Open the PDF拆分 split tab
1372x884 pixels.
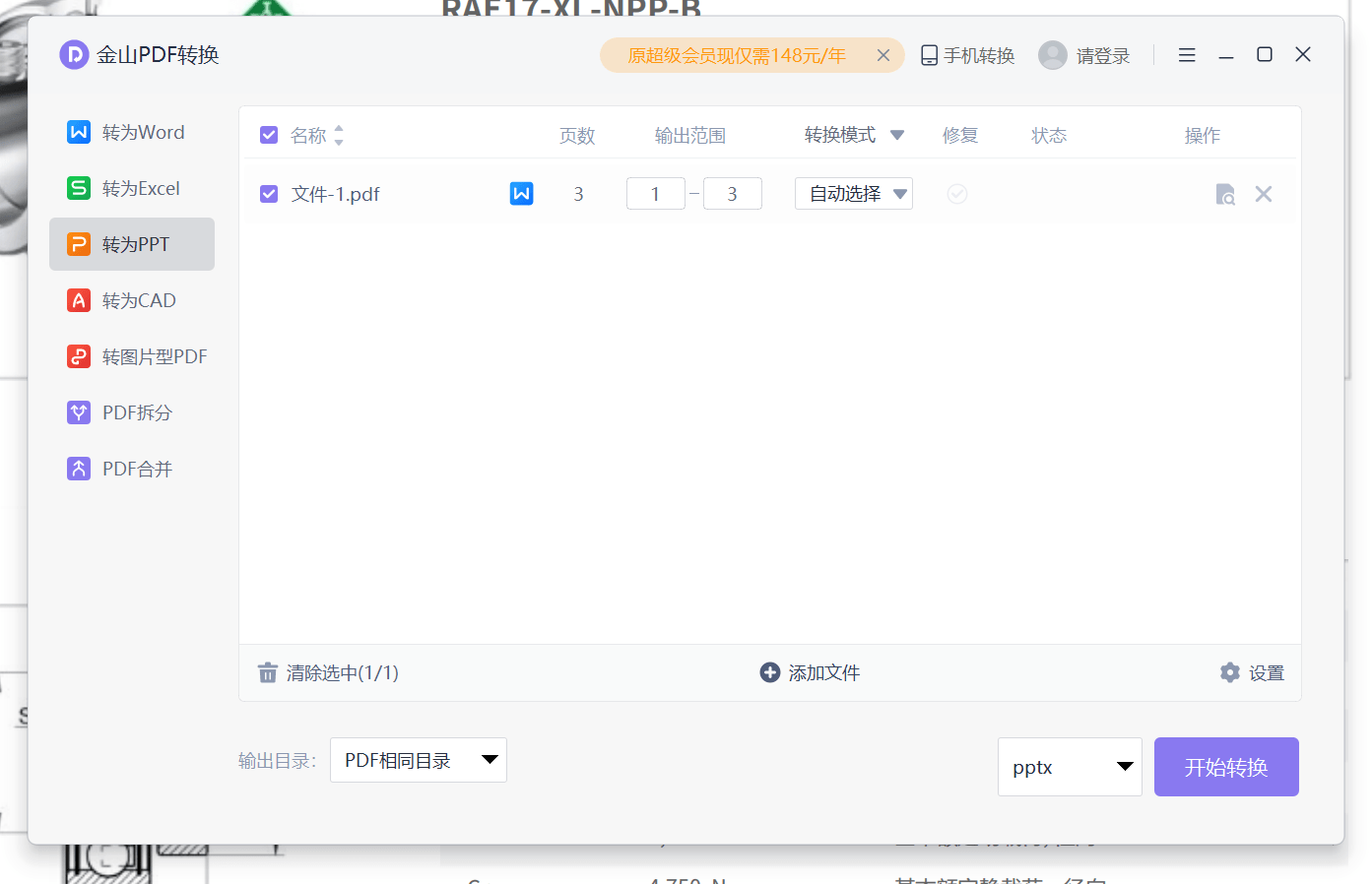tap(132, 412)
